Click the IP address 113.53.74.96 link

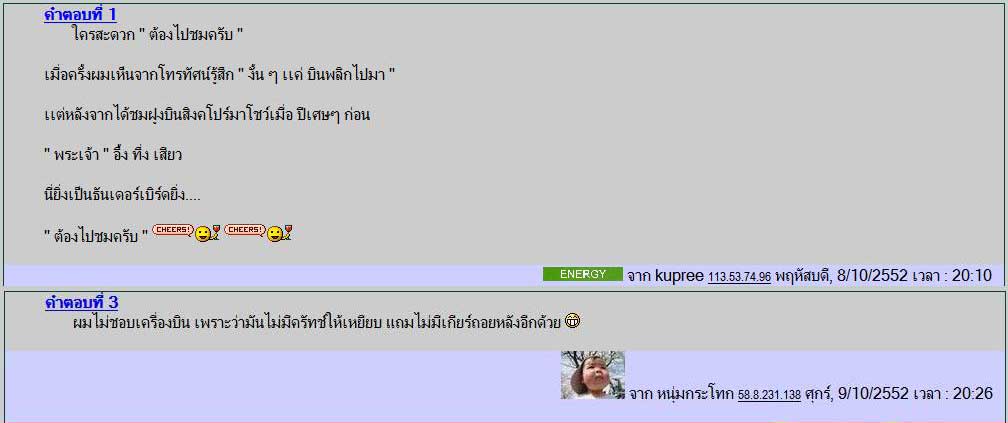739,277
